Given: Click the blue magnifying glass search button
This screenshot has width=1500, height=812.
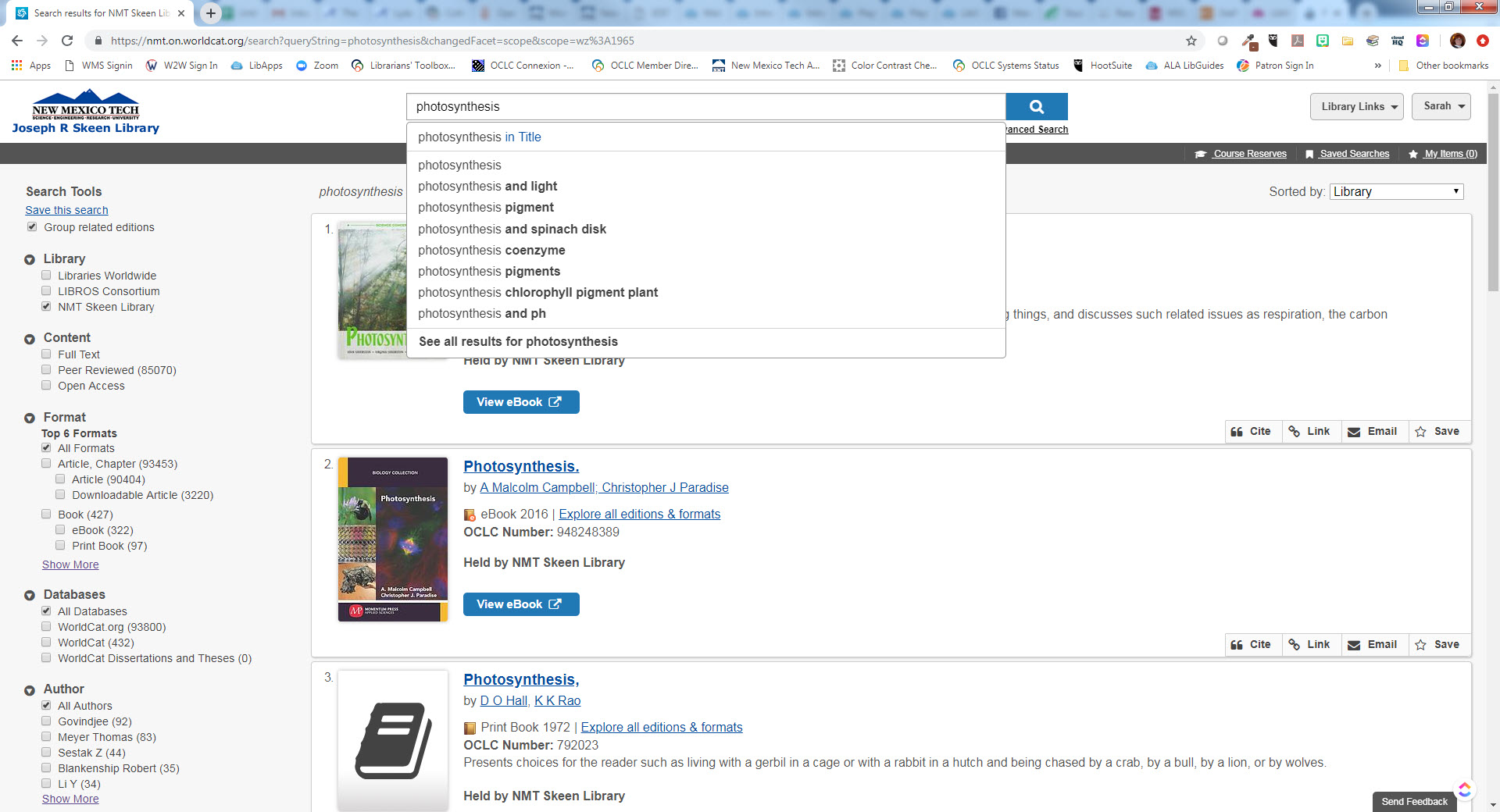Looking at the screenshot, I should tap(1036, 107).
